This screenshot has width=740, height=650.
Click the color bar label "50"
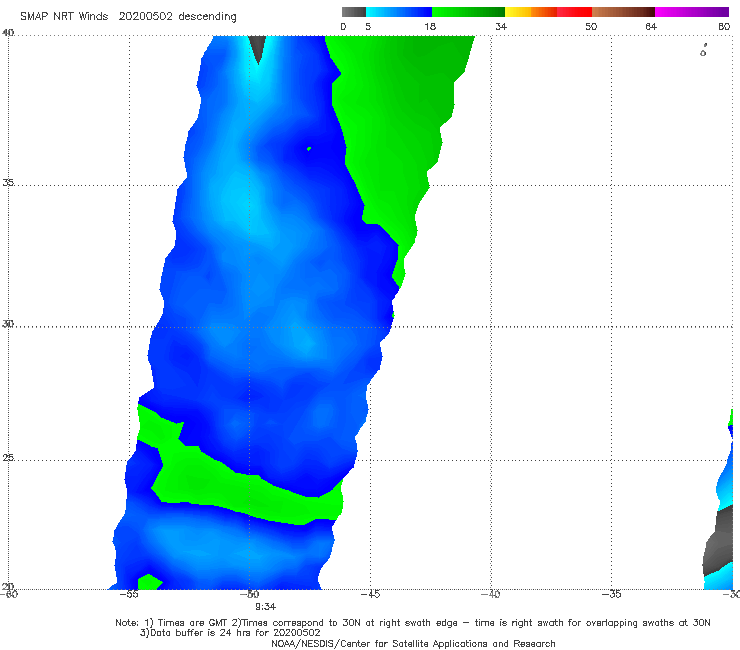point(591,27)
